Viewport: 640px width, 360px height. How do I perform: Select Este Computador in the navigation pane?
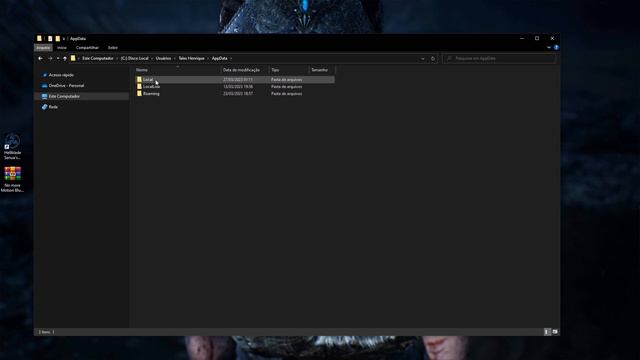point(64,96)
